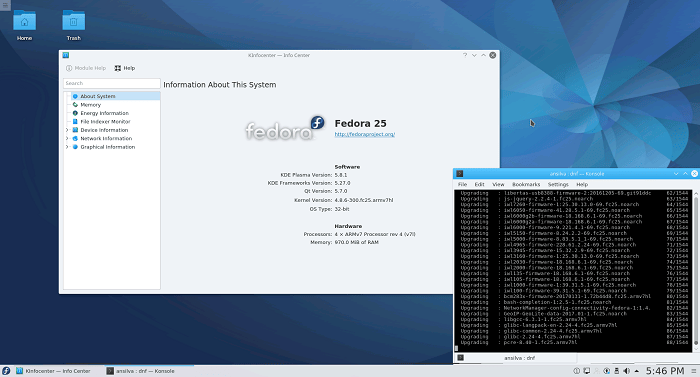Screen dimensions: 700x377
Task: Select the Memory module in the sidebar
Action: pyautogui.click(x=91, y=105)
